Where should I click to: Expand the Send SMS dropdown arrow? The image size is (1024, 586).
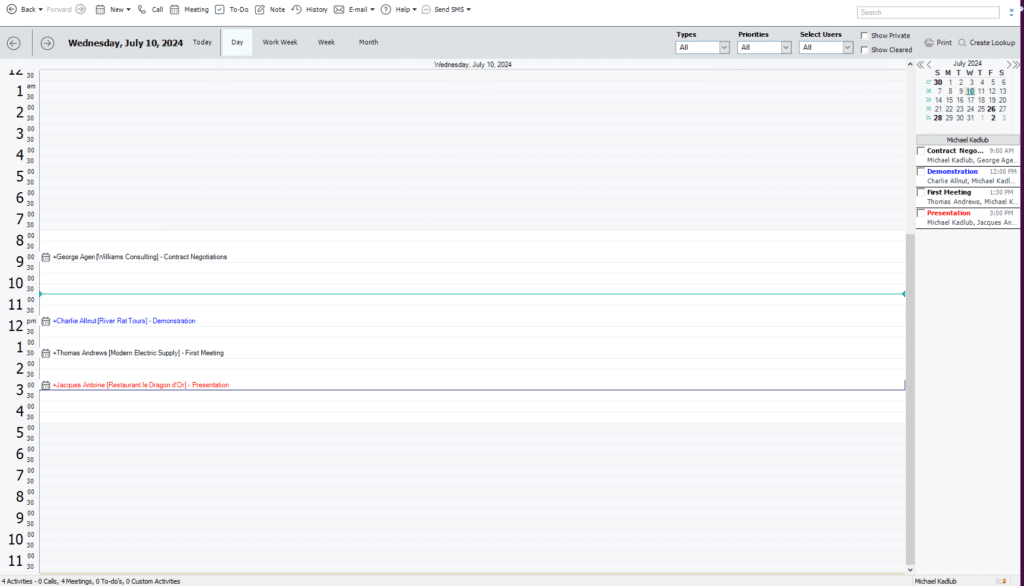coord(468,10)
